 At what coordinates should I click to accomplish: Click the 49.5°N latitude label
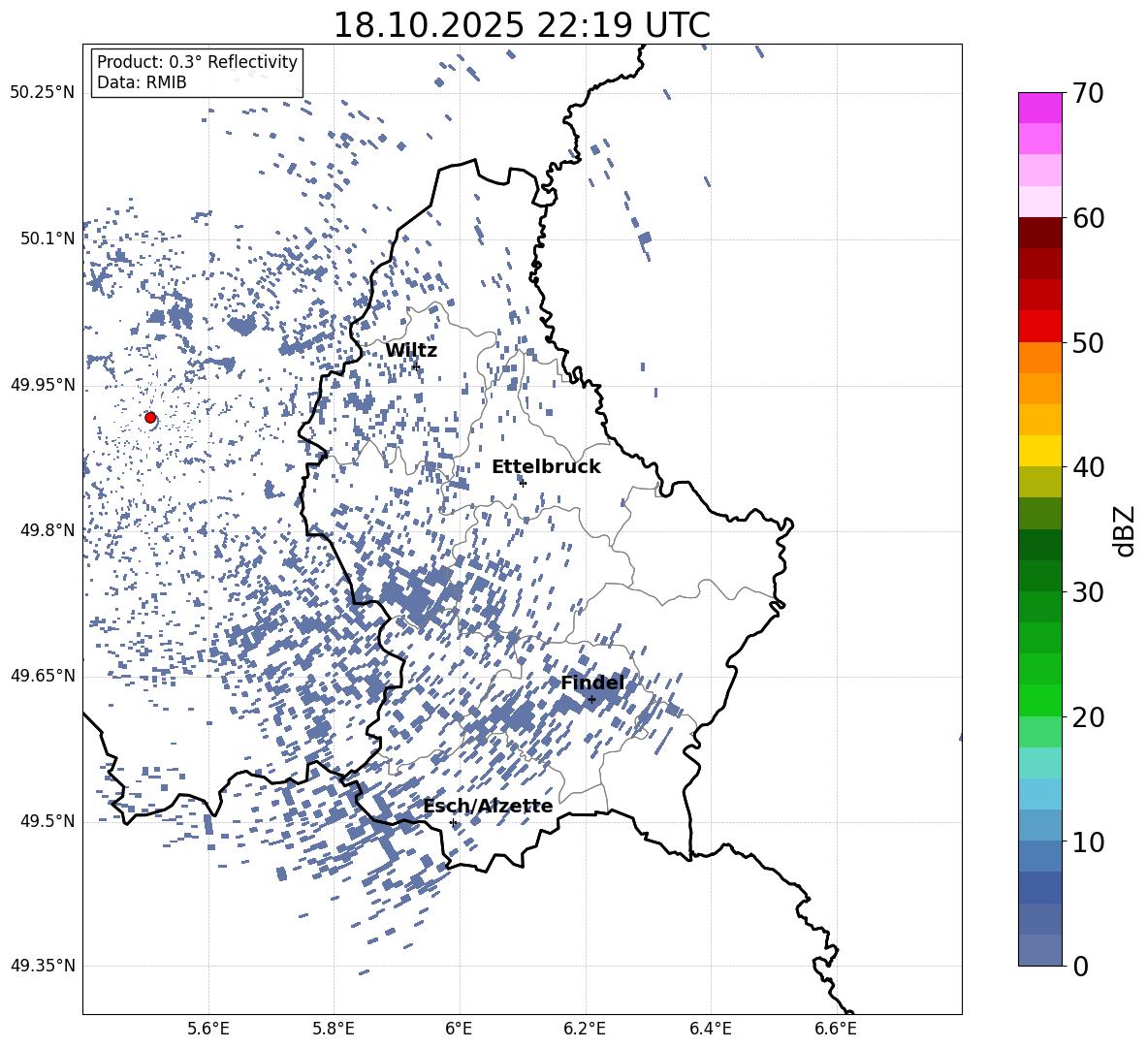point(47,821)
